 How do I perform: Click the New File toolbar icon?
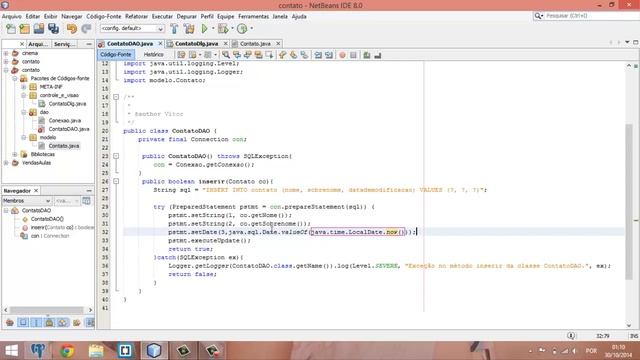pyautogui.click(x=11, y=29)
